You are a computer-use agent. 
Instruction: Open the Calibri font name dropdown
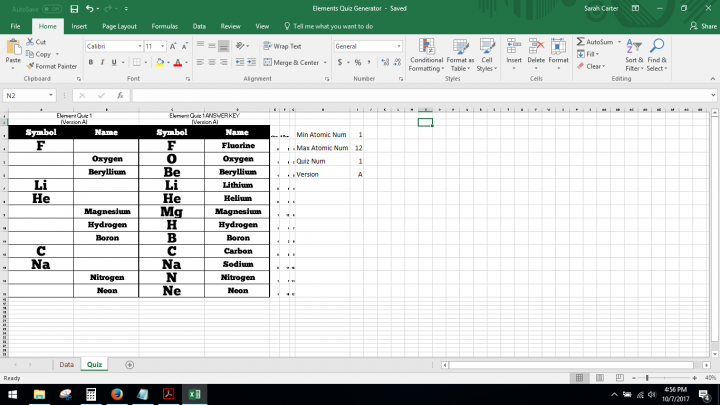click(138, 46)
